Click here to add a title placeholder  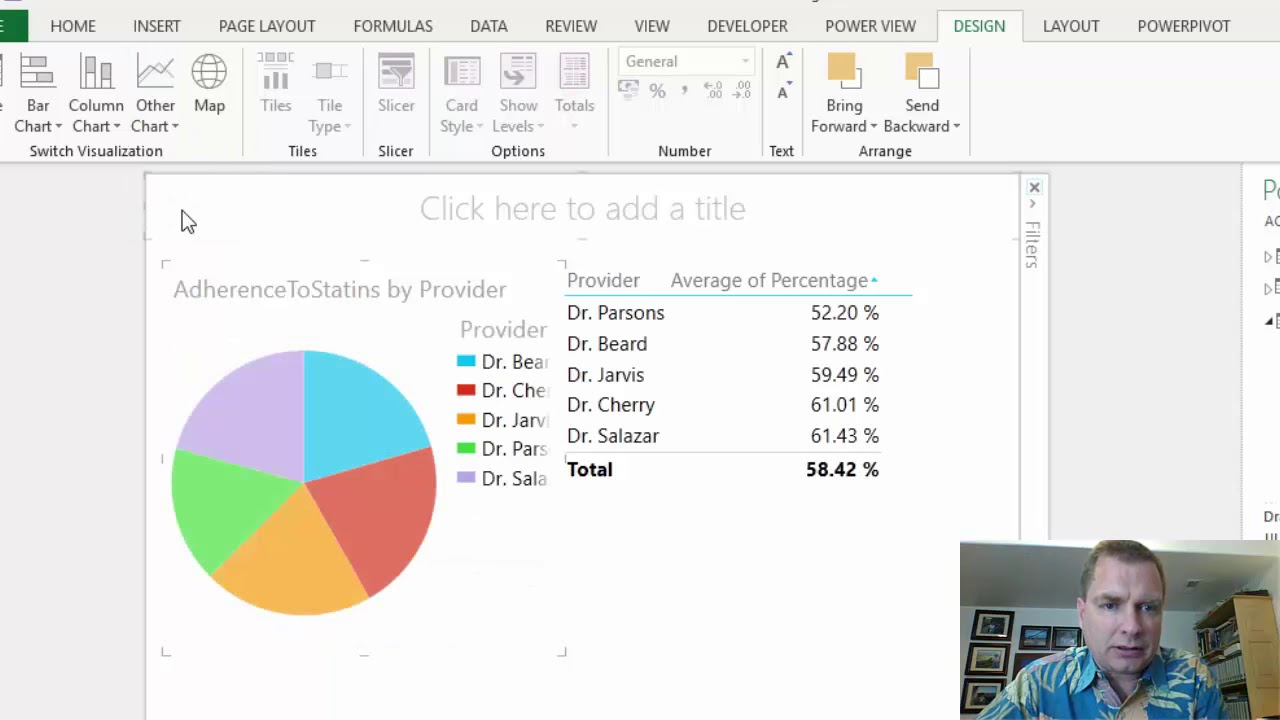[x=582, y=208]
